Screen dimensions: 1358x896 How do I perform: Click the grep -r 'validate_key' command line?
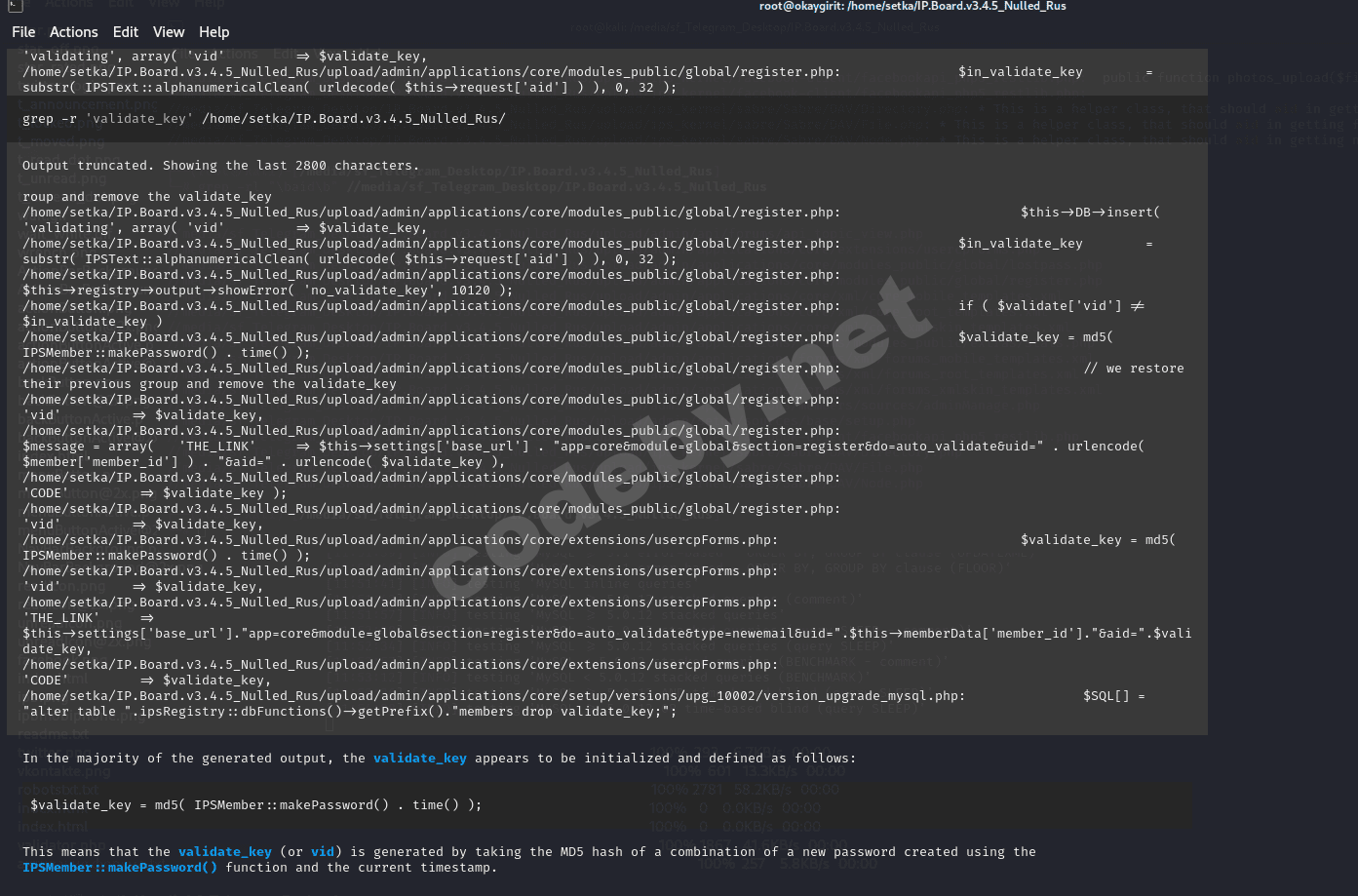coord(264,119)
